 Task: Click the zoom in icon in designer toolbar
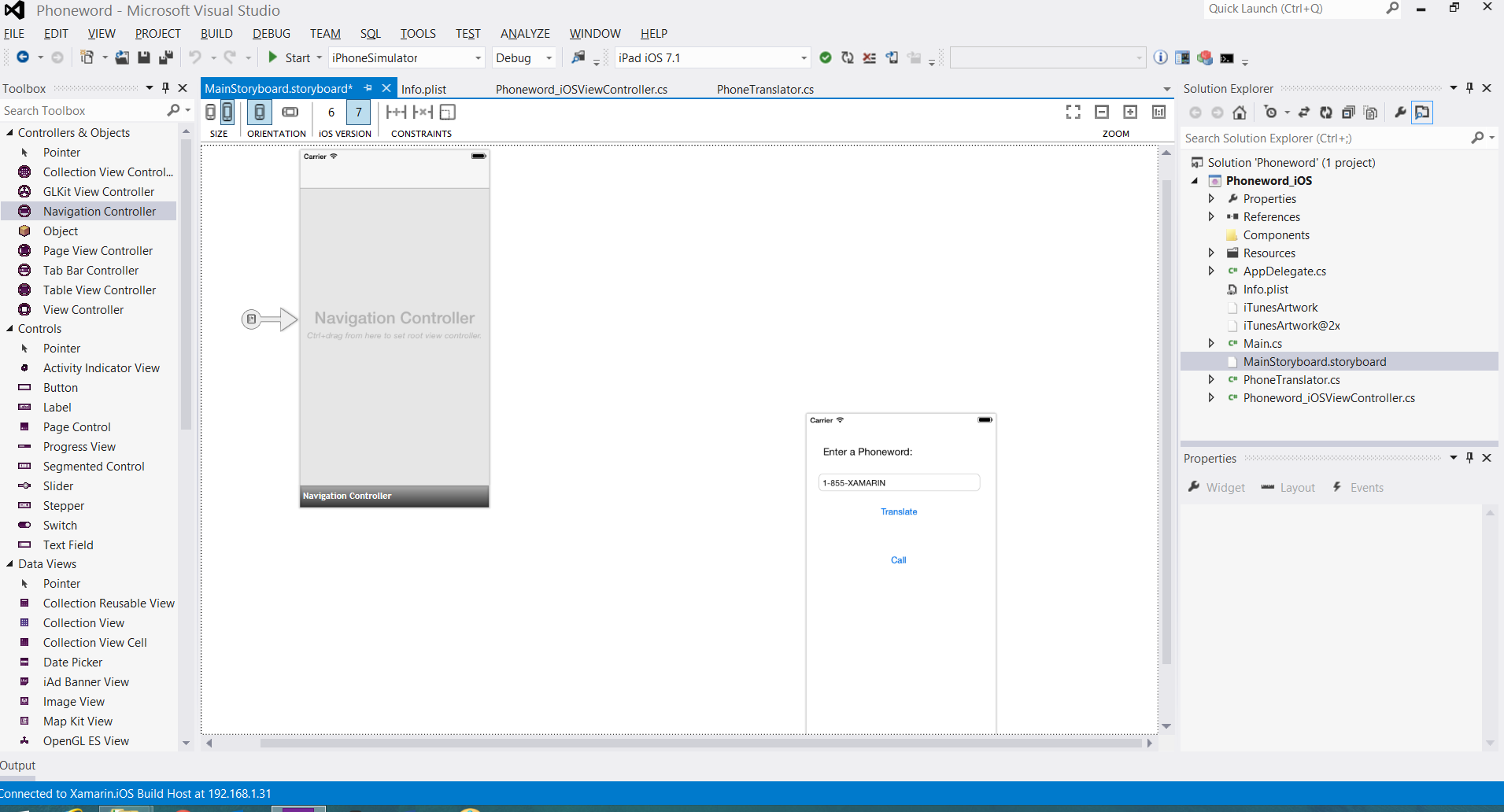(x=1130, y=113)
